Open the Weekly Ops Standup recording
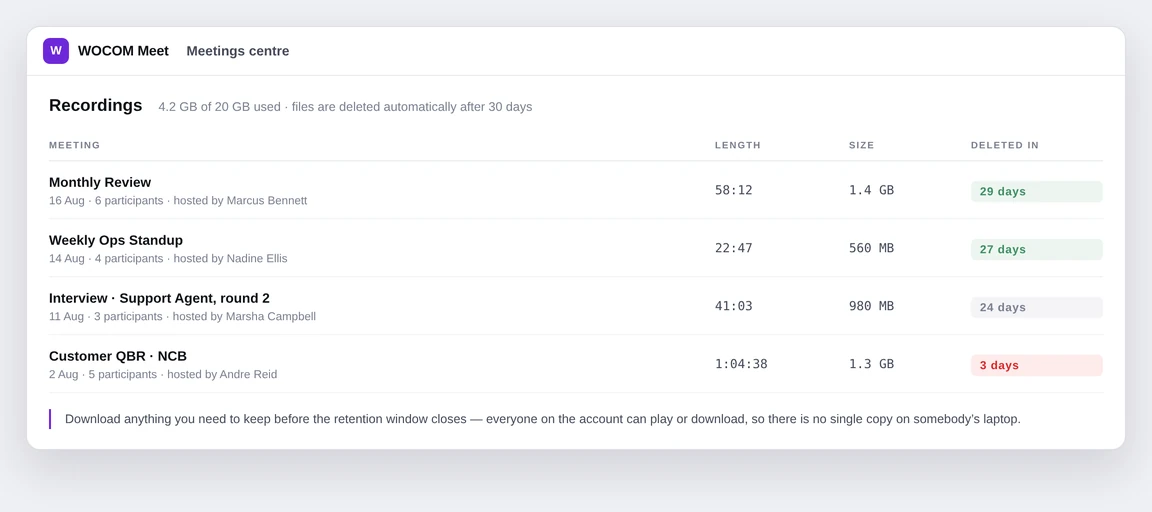 pyautogui.click(x=575, y=248)
